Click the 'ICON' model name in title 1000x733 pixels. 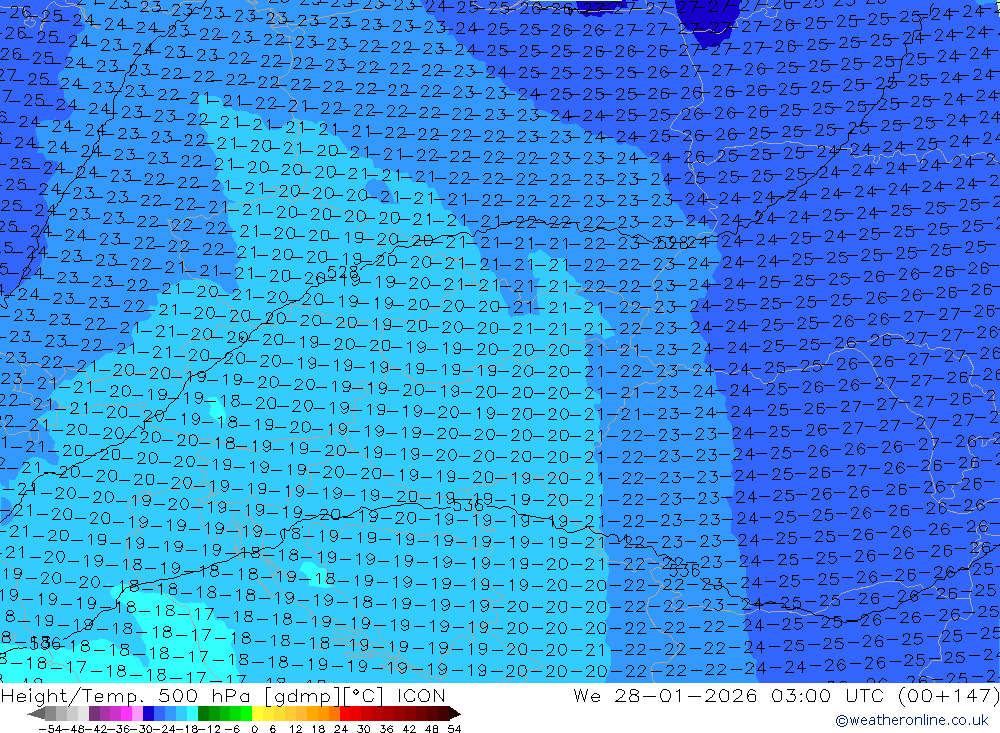pos(421,696)
